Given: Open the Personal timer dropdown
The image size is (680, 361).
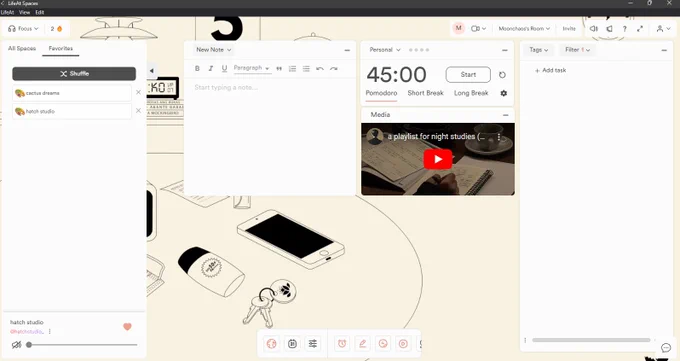Looking at the screenshot, I should coord(385,50).
